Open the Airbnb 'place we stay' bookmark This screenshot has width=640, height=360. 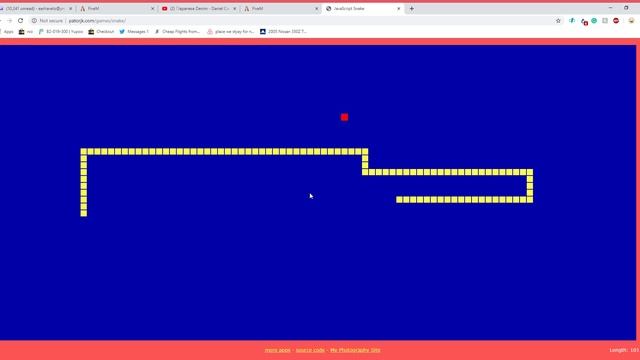(231, 31)
